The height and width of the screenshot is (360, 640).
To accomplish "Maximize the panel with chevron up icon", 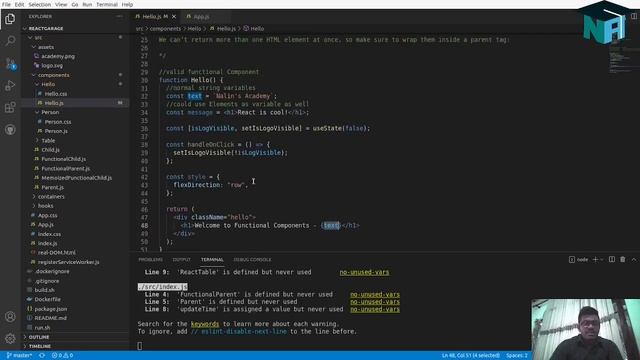I will coord(633,260).
